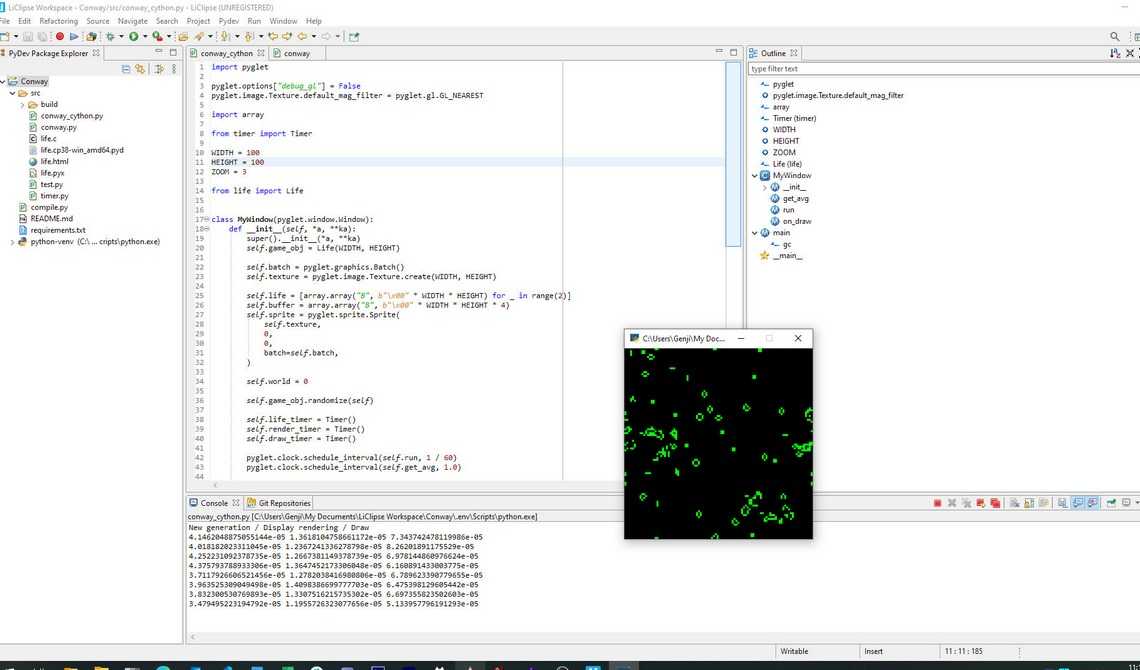The height and width of the screenshot is (670, 1140).
Task: Click the Debug bug icon in toolbar
Action: pyautogui.click(x=110, y=37)
